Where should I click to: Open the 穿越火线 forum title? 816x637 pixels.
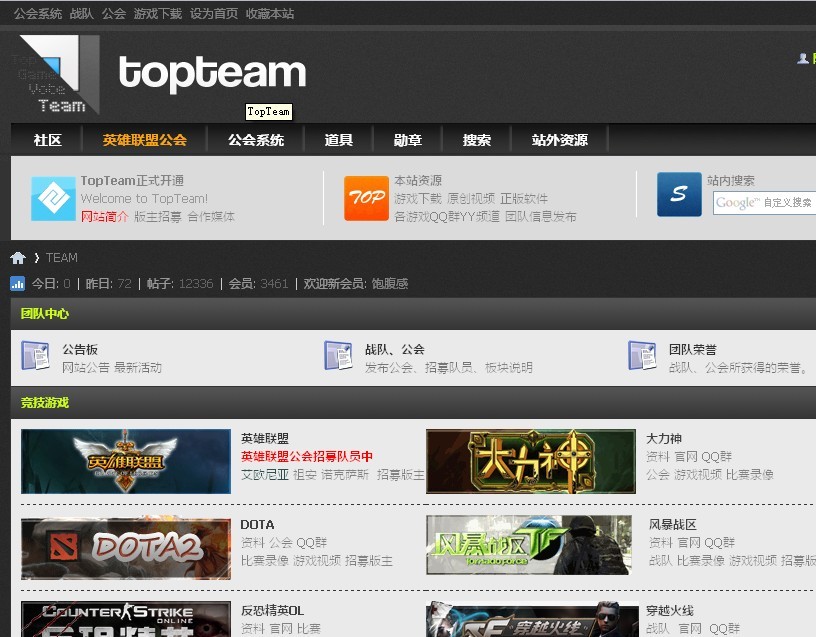point(670,610)
